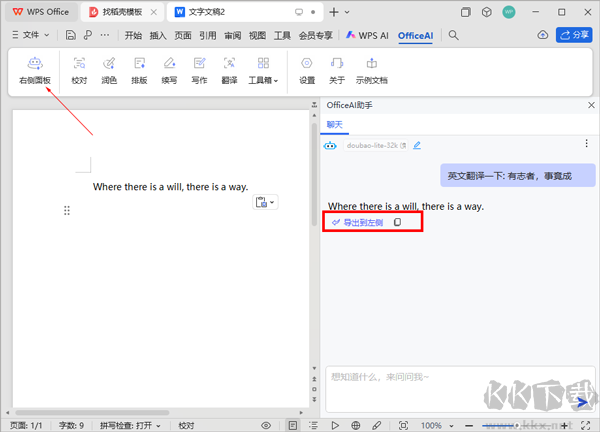600x432 pixels.
Task: Switch to web layout globe icon
Action: [355, 425]
